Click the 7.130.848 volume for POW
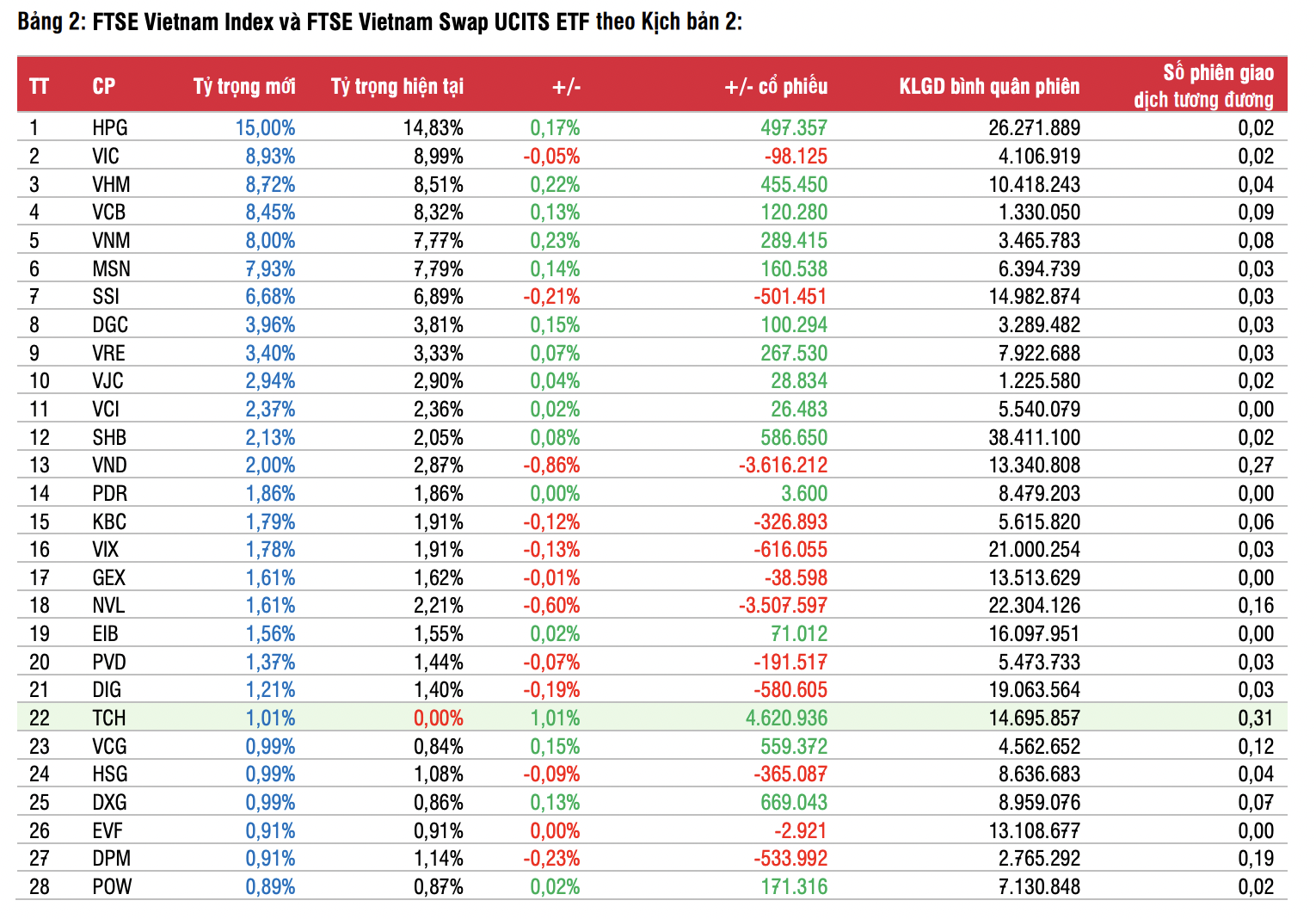Viewport: 1316px width, 919px height. coord(1039,886)
